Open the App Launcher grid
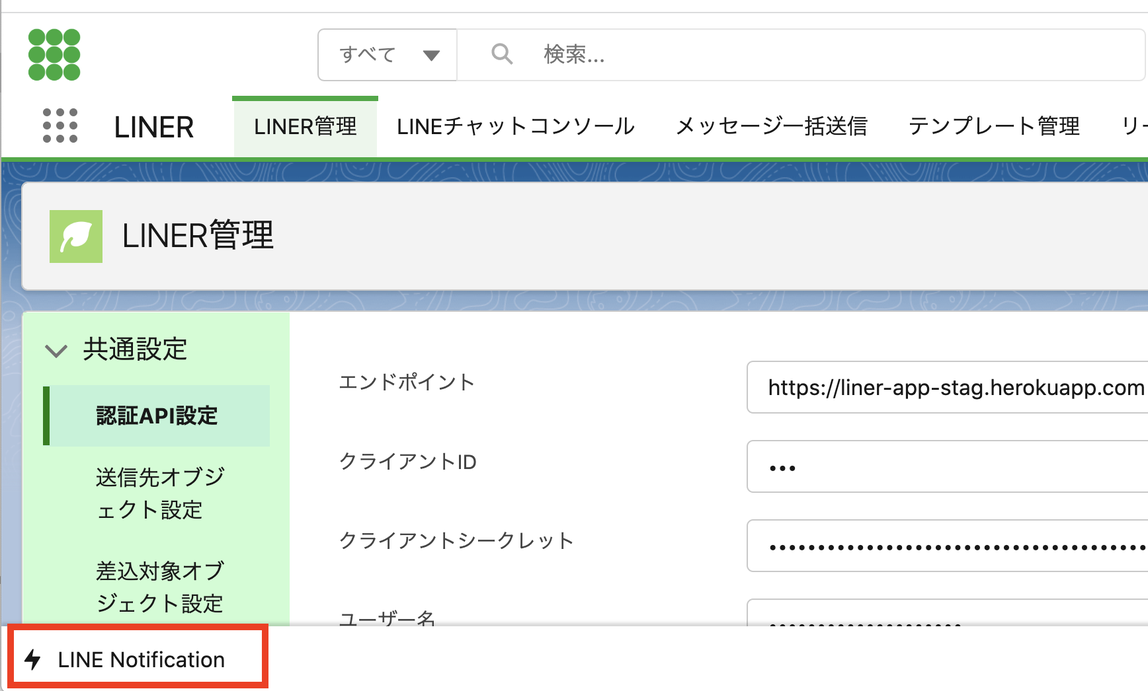1148x691 pixels. (x=60, y=126)
